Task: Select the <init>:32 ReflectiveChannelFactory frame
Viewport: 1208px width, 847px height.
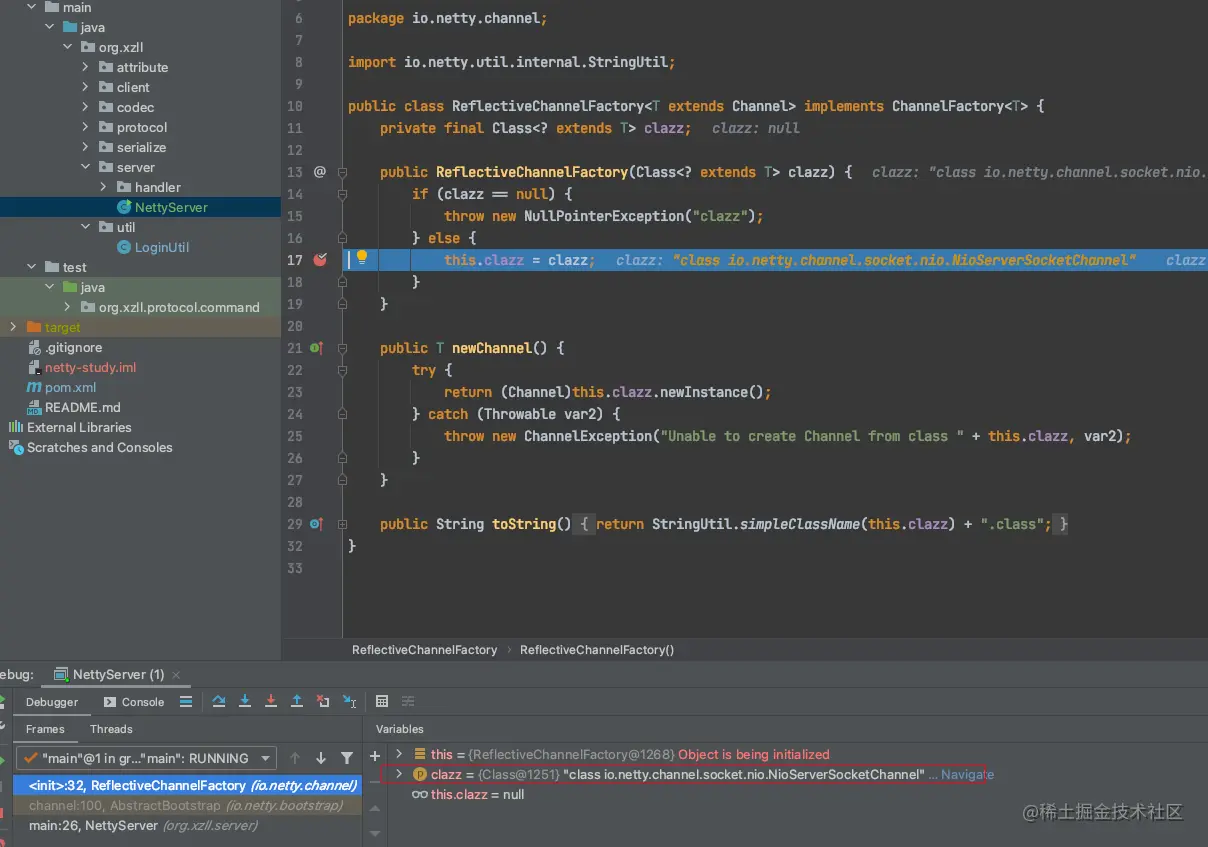Action: pyautogui.click(x=187, y=785)
